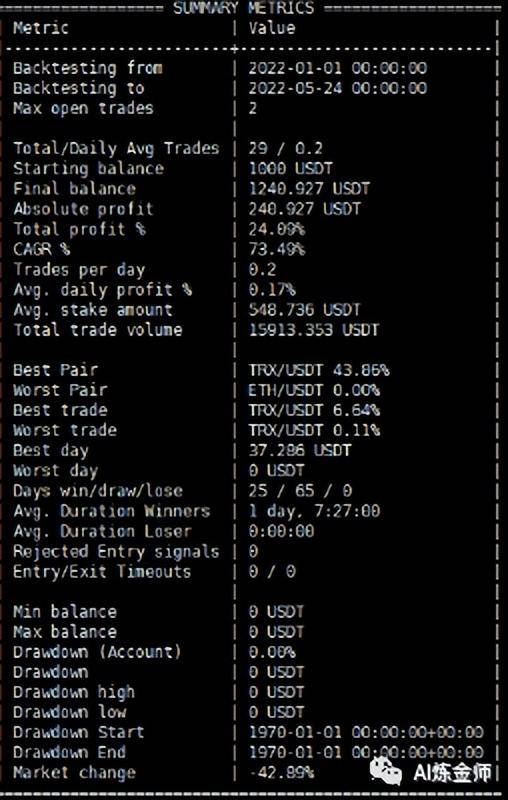
Task: Select the Avg. Duration Winners value
Action: (314, 511)
